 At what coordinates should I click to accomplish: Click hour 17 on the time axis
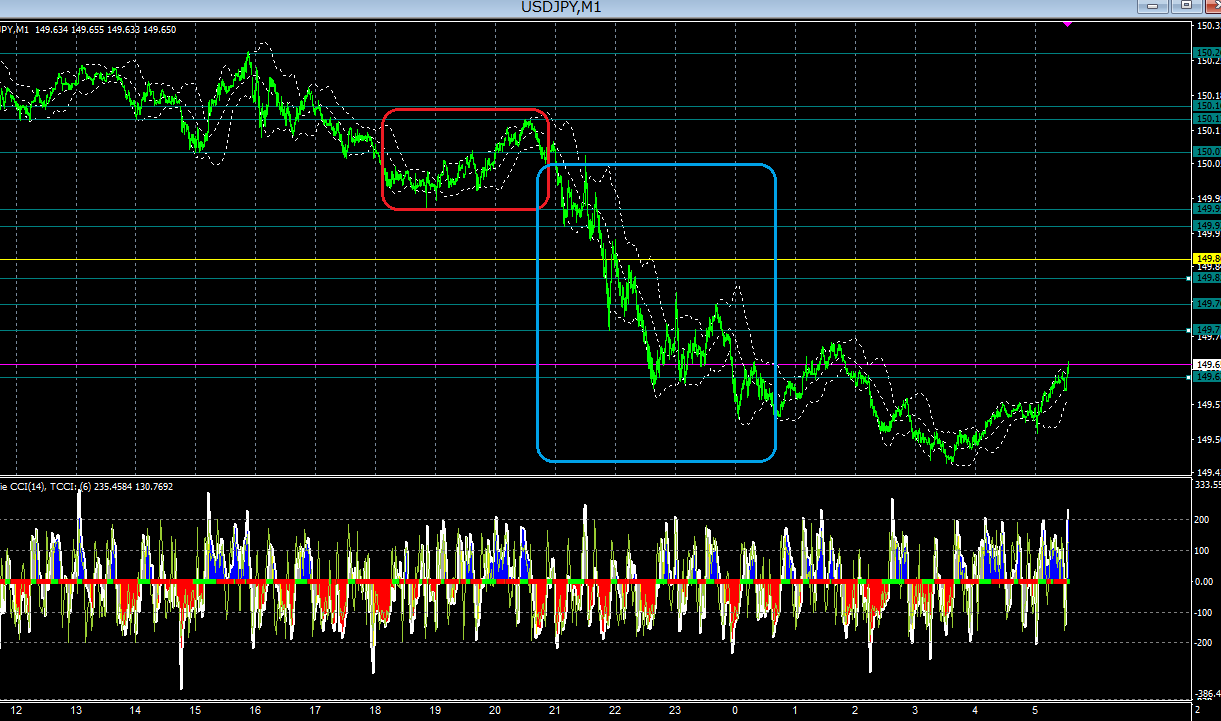[x=316, y=711]
